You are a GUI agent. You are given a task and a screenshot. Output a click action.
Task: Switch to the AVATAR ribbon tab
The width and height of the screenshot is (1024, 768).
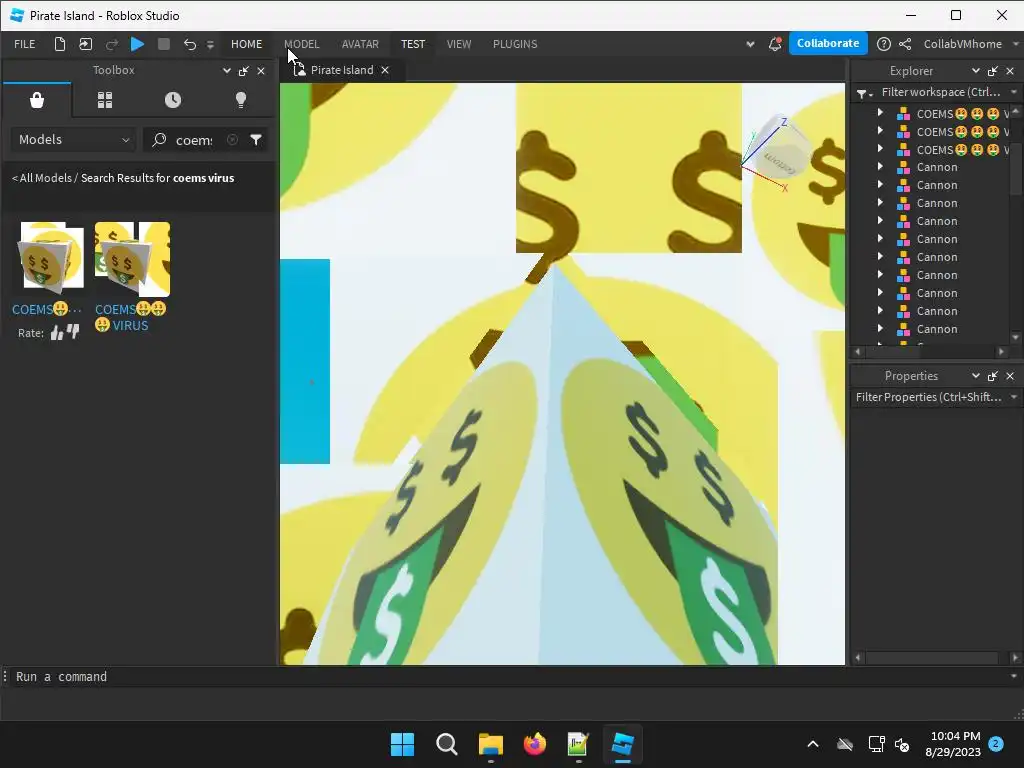tap(360, 44)
